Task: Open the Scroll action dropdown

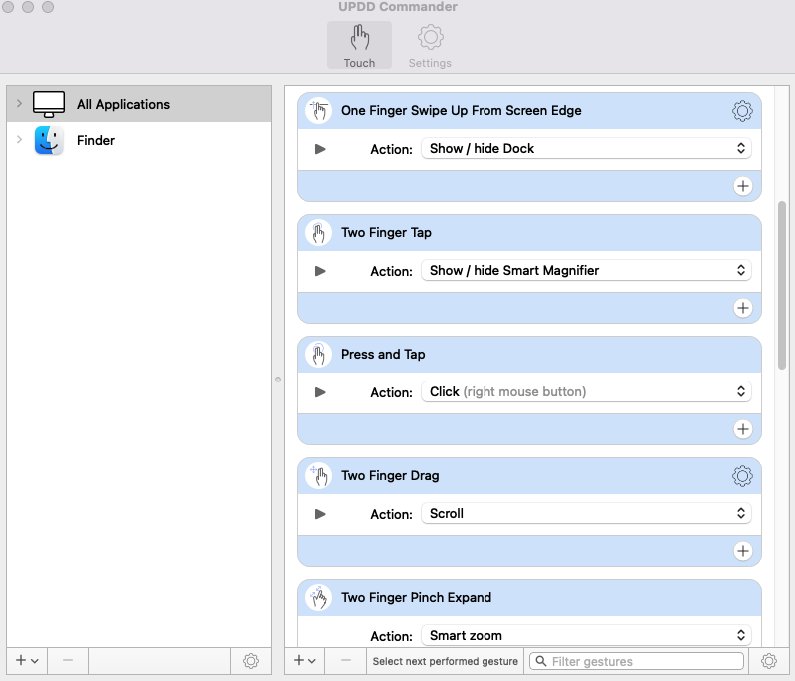Action: point(586,514)
